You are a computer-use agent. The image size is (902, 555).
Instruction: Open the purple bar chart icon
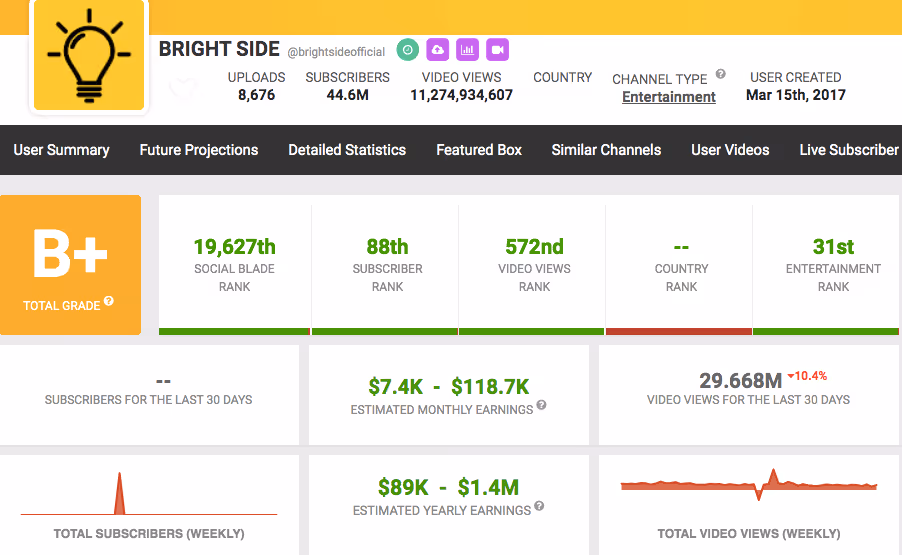coord(467,50)
